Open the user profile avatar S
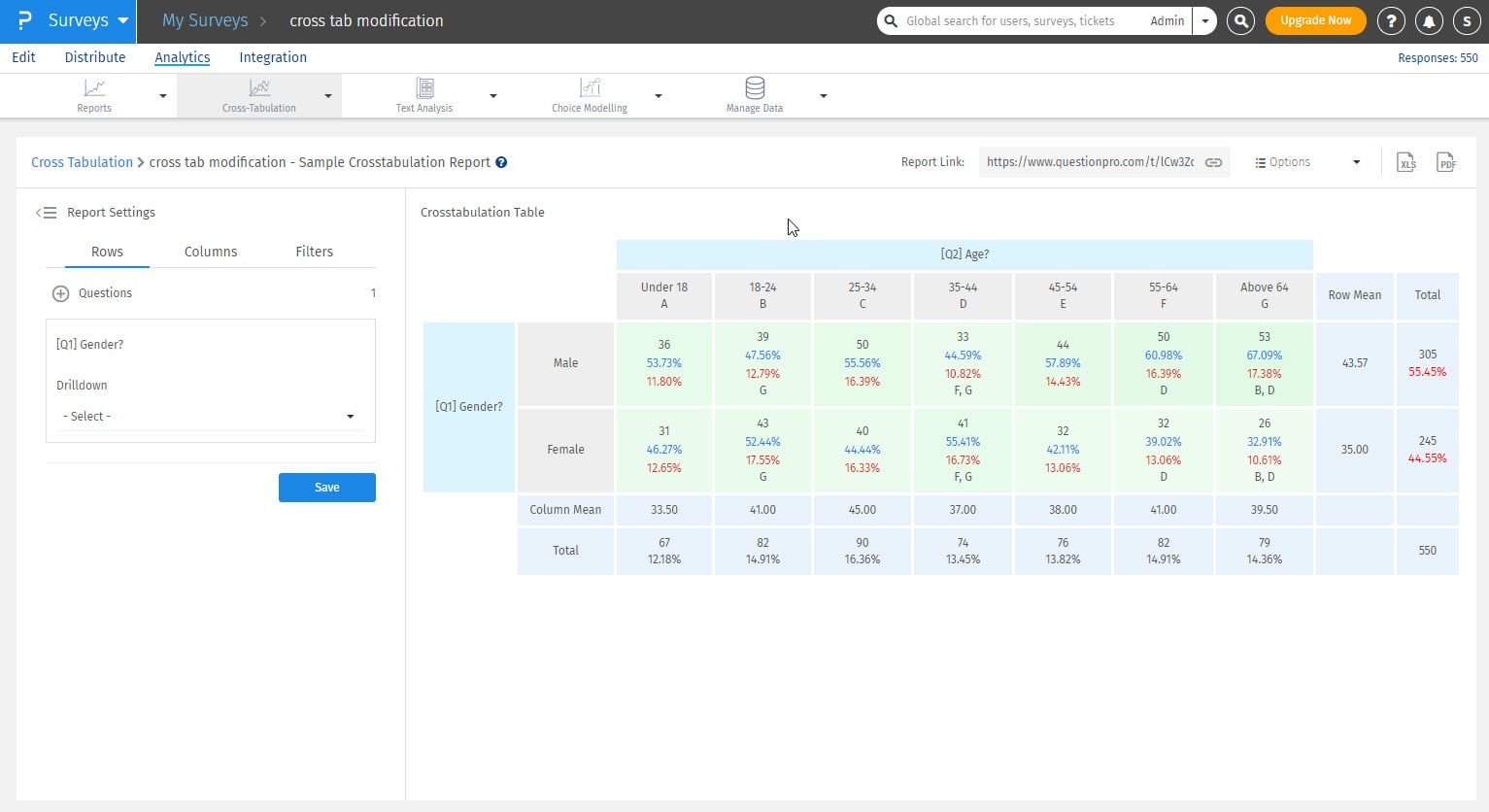The image size is (1489, 812). click(x=1466, y=20)
